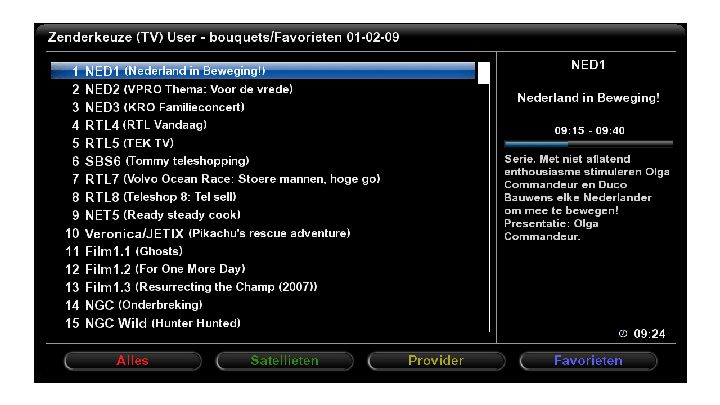Pick channel 4 RTL4 RTL Vandaag
Screen dimensions: 720x405
click(263, 125)
